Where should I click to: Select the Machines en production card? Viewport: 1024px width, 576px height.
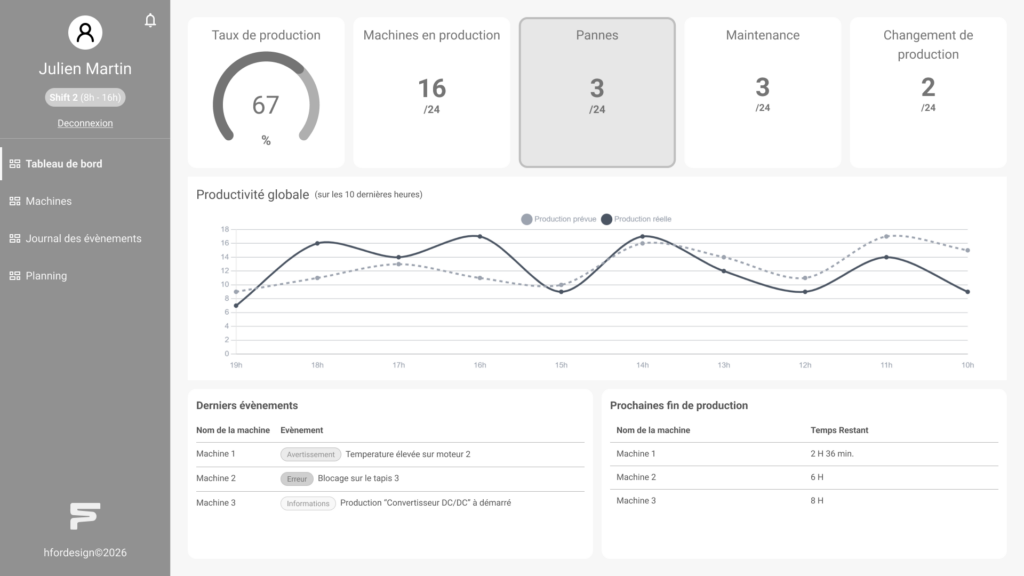[x=432, y=92]
